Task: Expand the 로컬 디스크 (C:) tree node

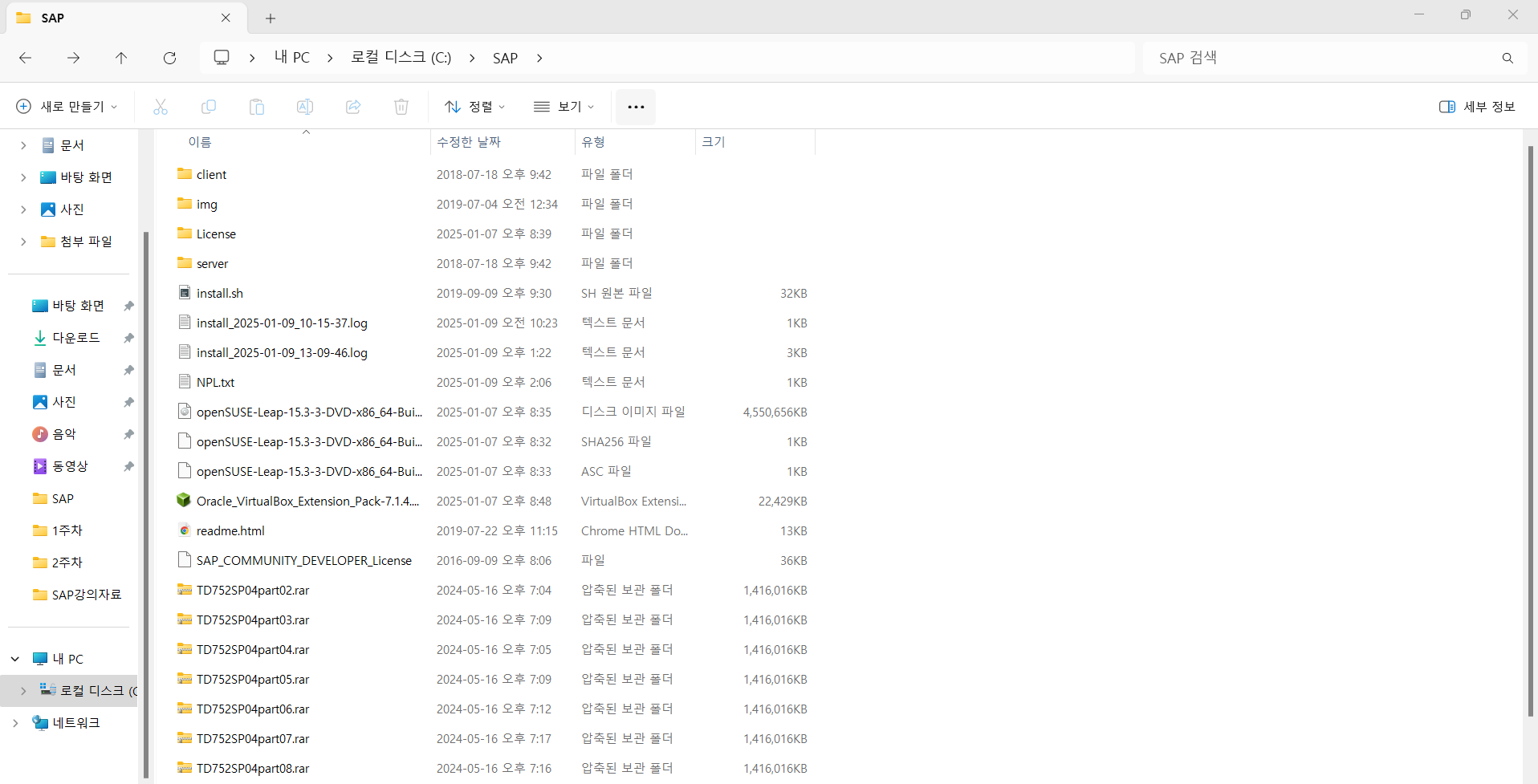Action: 23,691
